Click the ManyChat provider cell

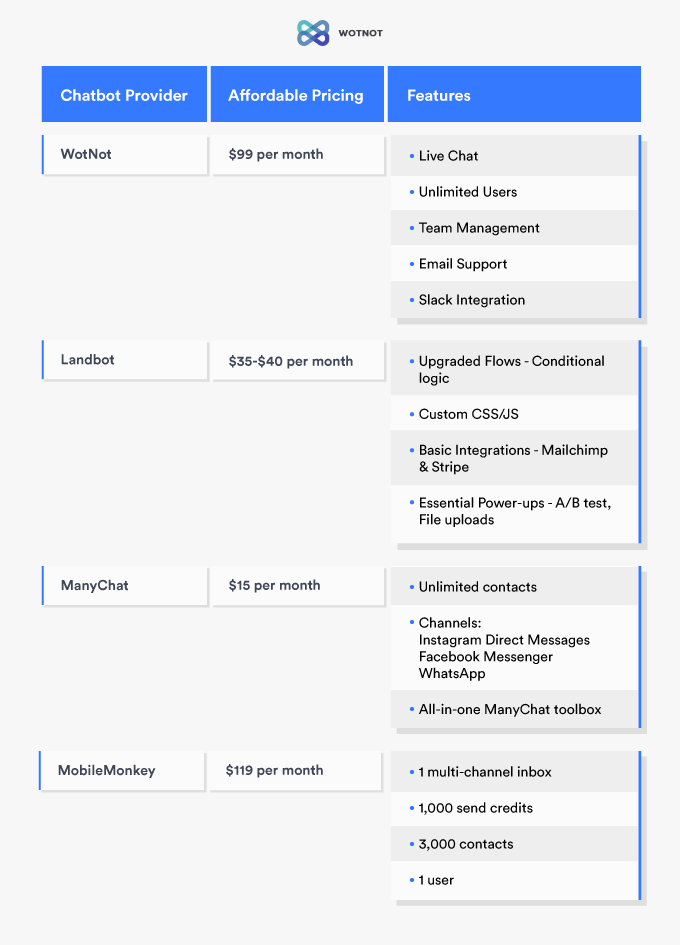[x=124, y=585]
